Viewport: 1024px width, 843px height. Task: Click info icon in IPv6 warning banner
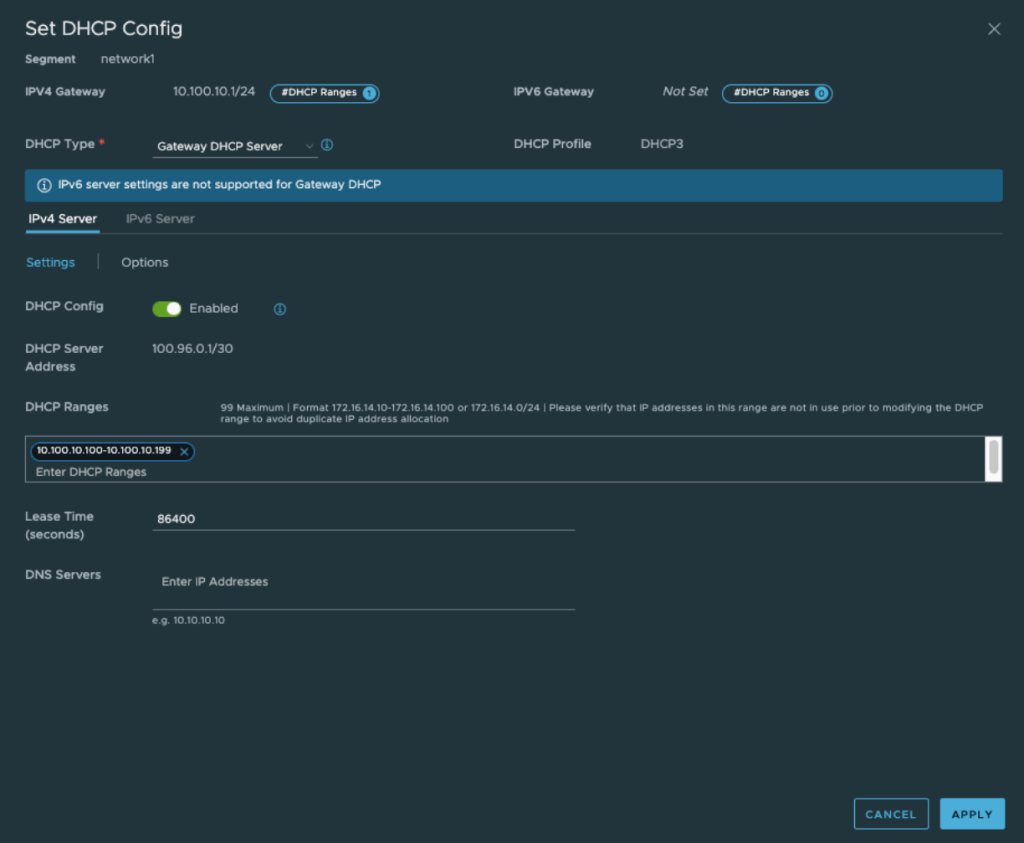(44, 185)
